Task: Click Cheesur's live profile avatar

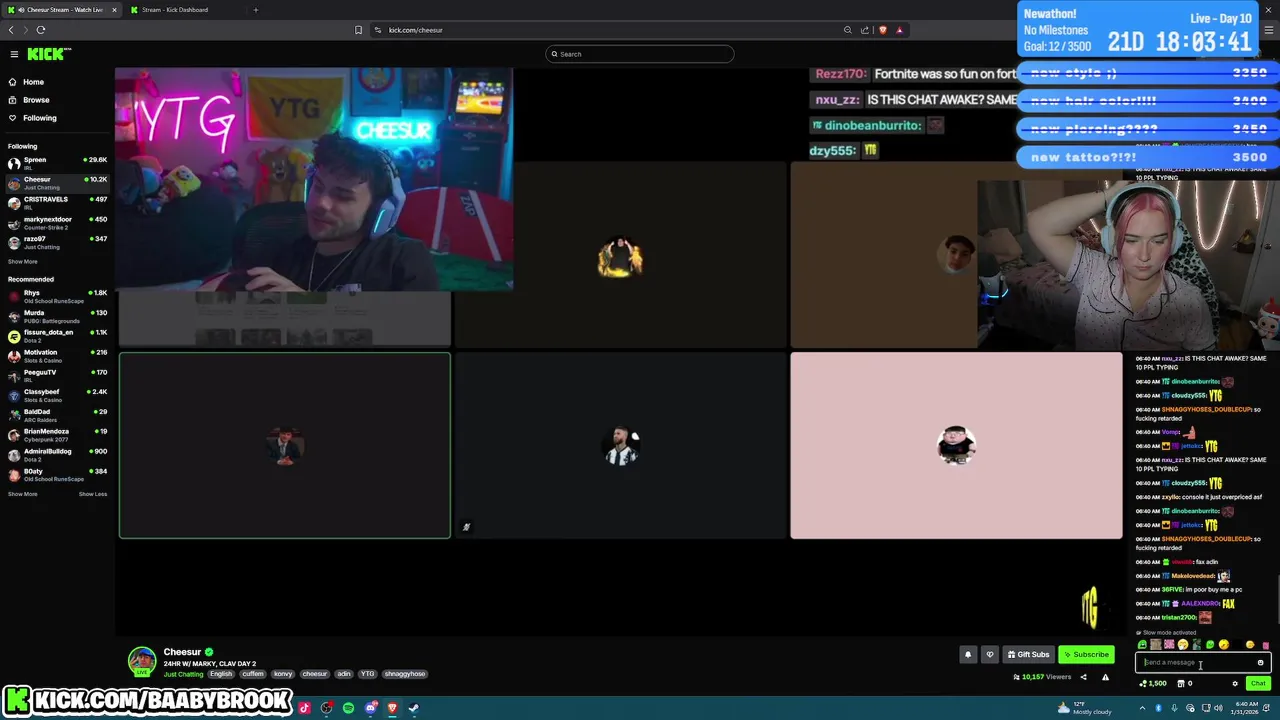Action: coord(142,662)
